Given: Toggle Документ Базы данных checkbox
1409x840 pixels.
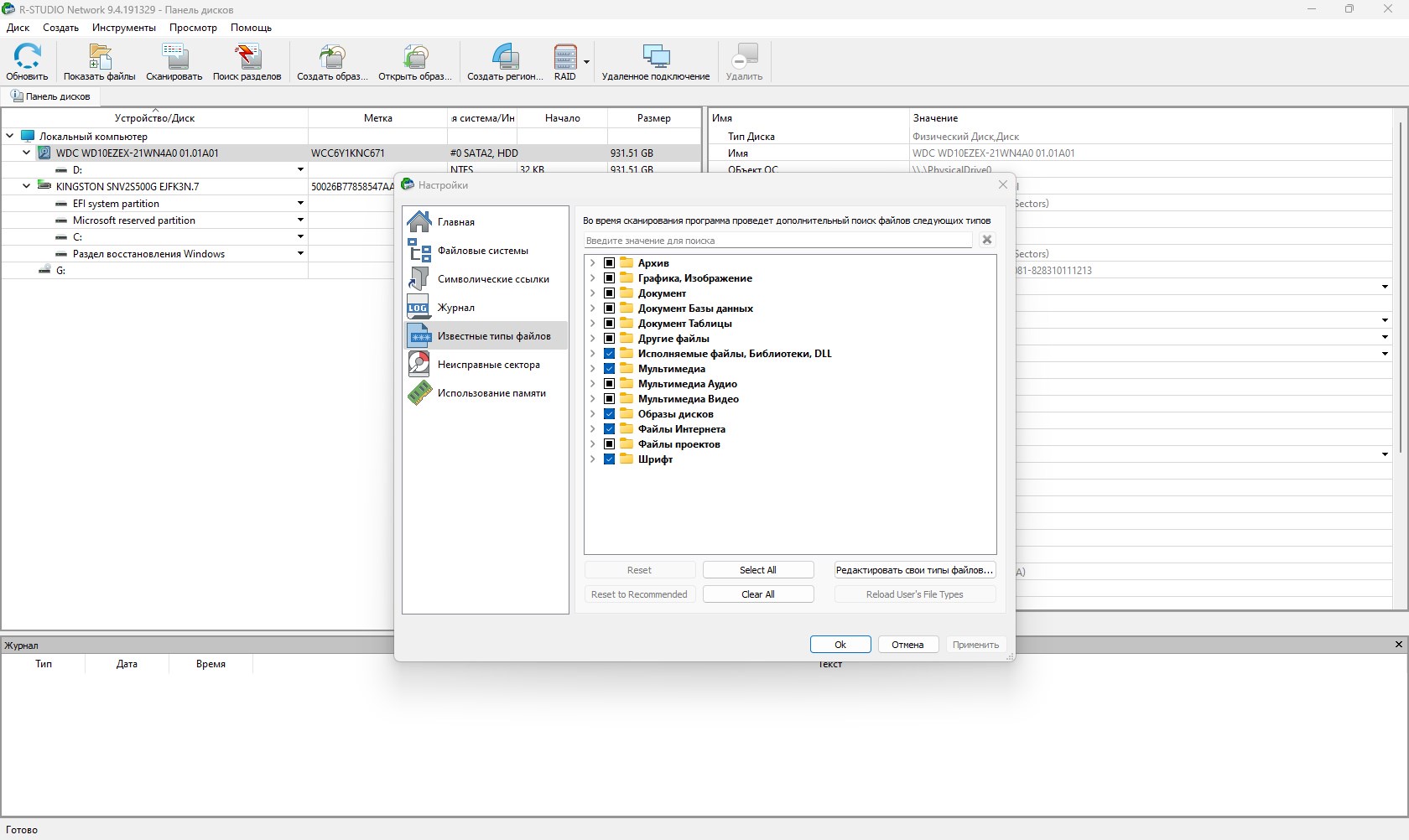Looking at the screenshot, I should [x=610, y=309].
